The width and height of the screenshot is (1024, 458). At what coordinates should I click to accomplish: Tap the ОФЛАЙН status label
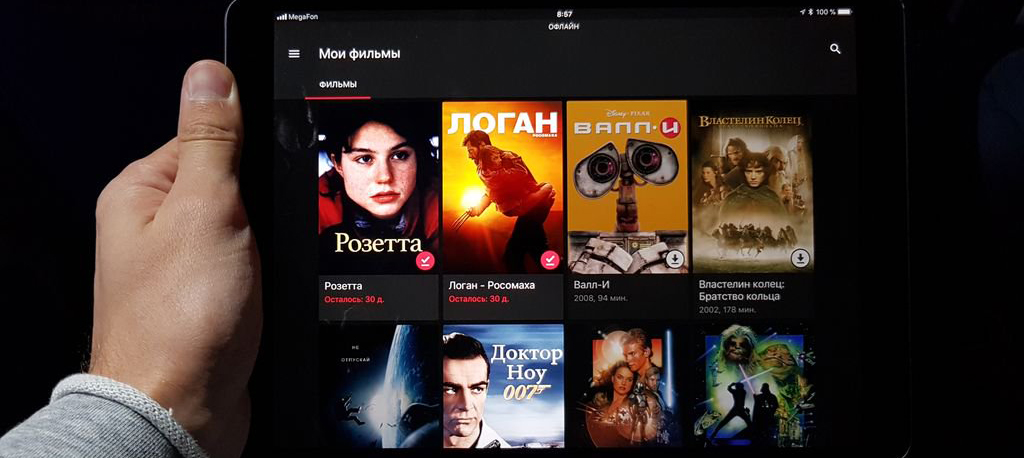coord(563,27)
